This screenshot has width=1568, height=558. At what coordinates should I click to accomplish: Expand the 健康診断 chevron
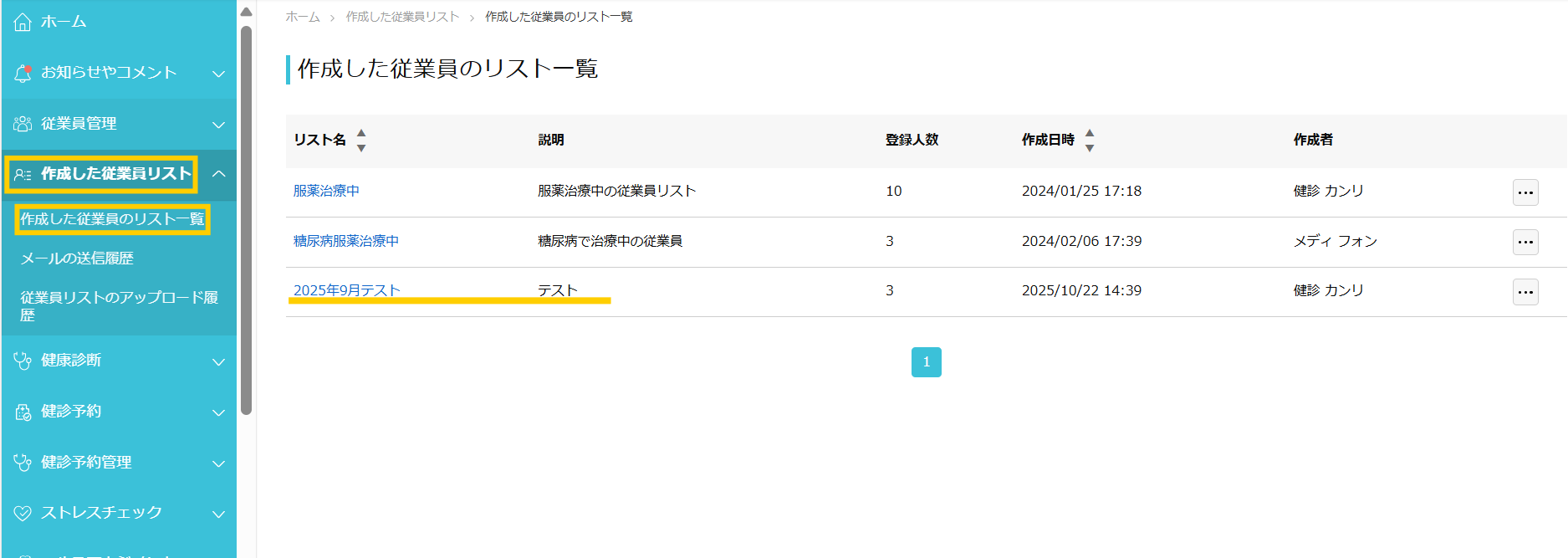(219, 361)
